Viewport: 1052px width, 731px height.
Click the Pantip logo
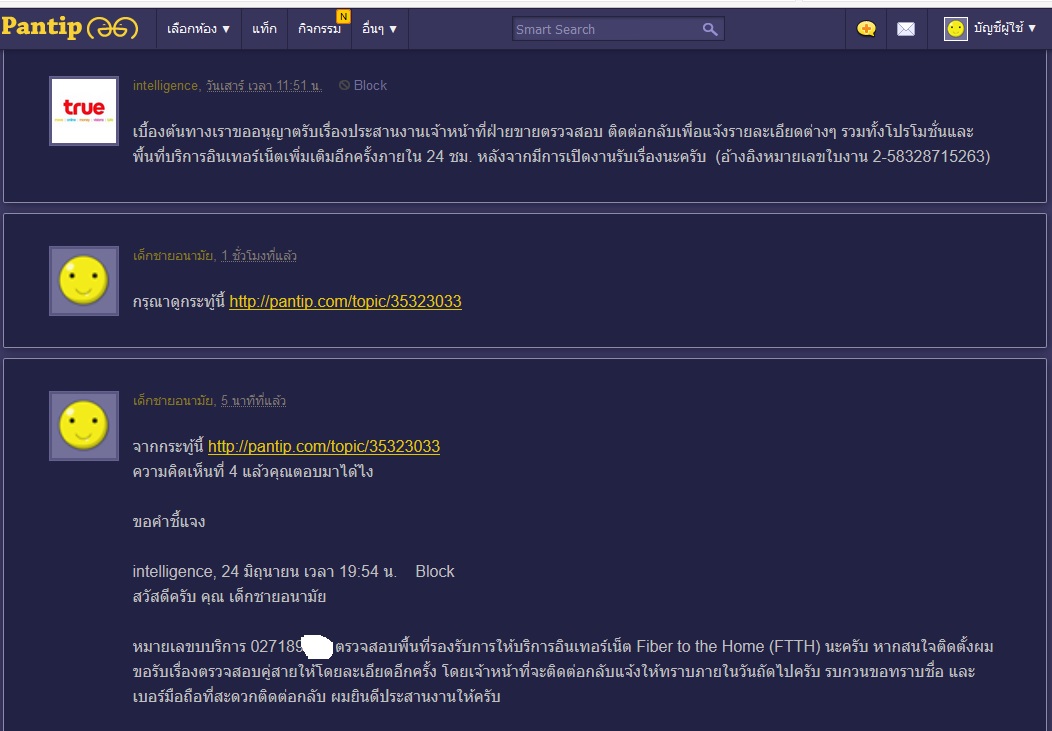70,28
